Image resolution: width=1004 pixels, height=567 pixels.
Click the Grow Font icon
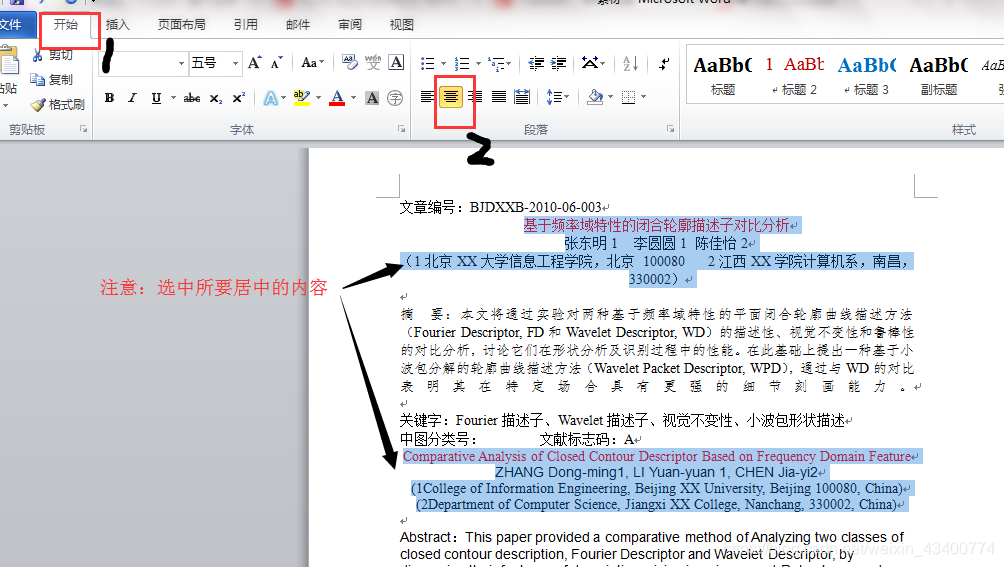point(254,63)
